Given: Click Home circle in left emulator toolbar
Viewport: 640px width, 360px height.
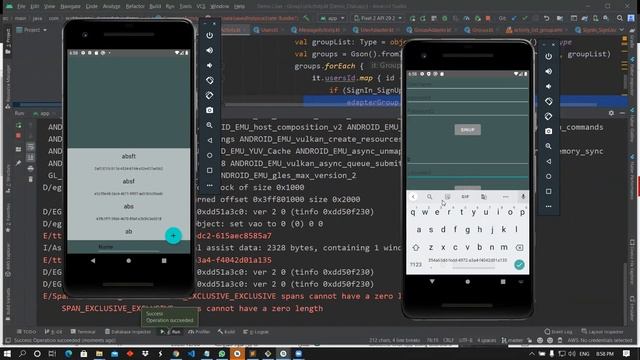Looking at the screenshot, I should click(x=209, y=156).
